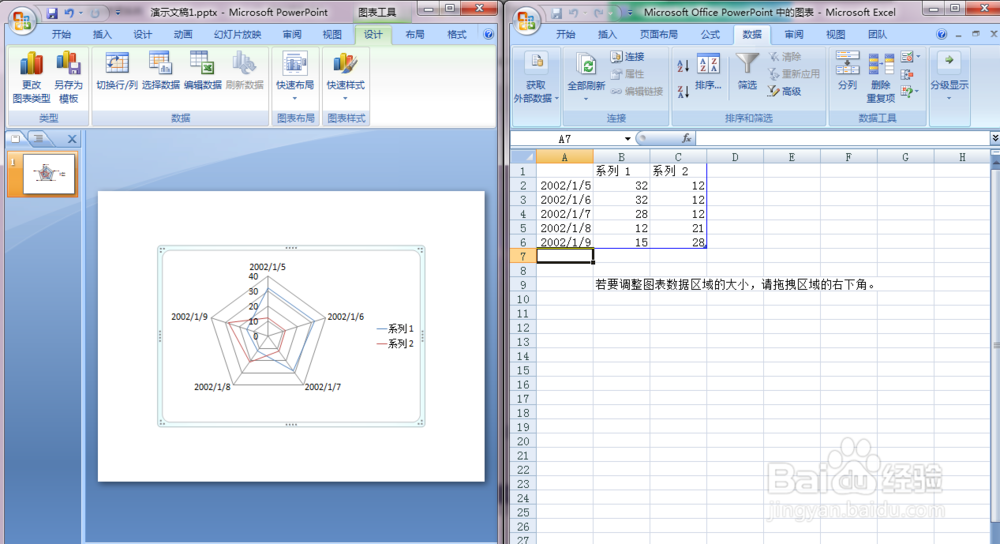Click Excel 排序 sort dialog icon

point(708,72)
